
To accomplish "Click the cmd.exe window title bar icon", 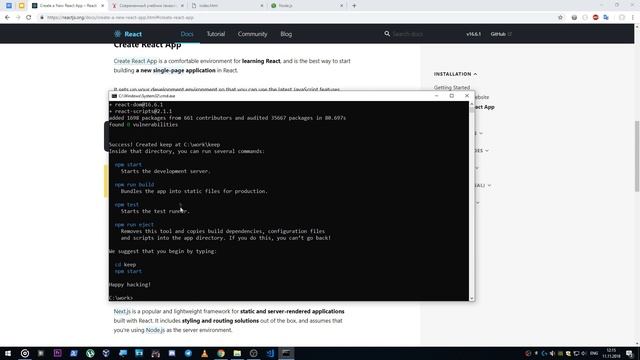I will tap(114, 96).
